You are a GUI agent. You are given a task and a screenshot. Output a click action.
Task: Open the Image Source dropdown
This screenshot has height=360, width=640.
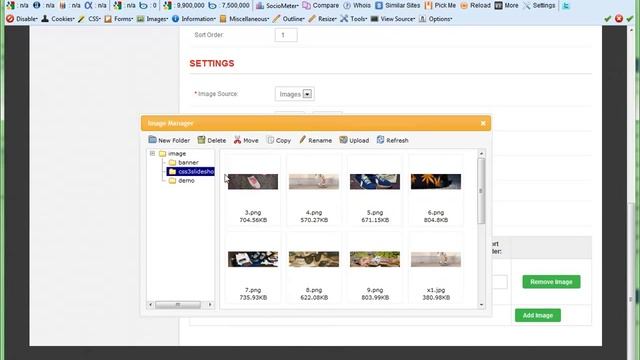[294, 94]
